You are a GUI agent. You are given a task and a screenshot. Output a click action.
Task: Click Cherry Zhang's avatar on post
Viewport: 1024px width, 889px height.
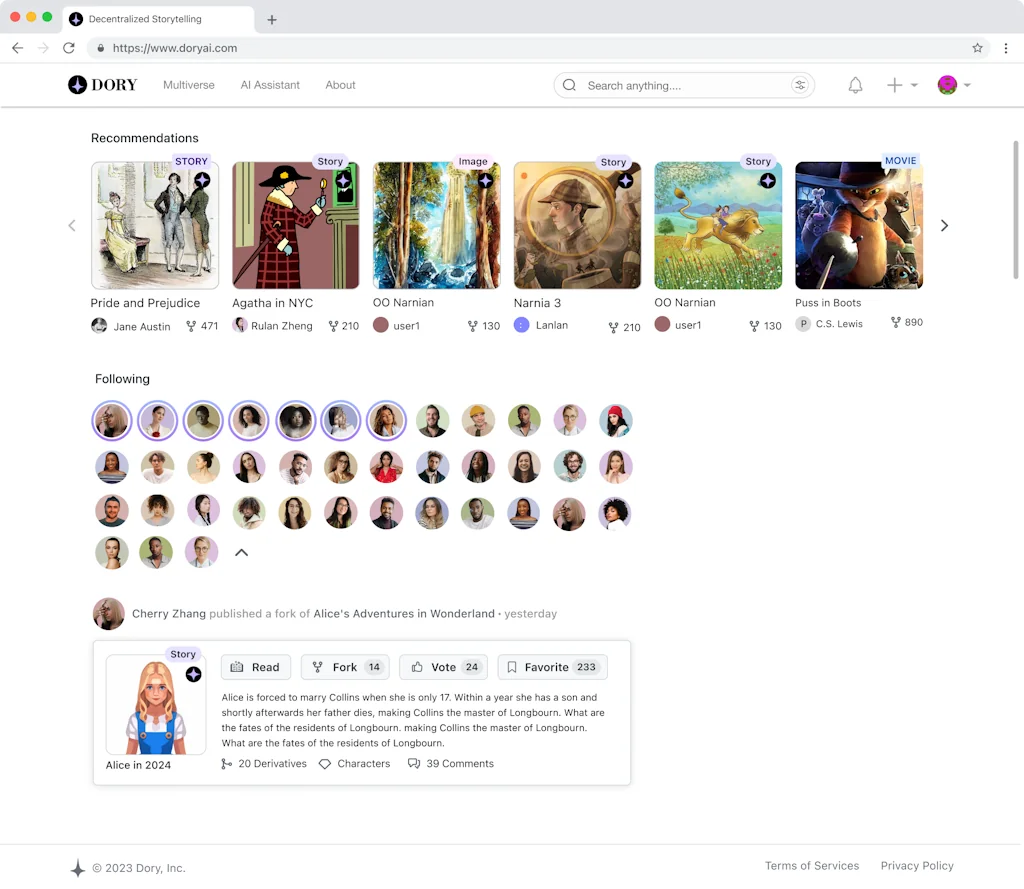coord(108,614)
